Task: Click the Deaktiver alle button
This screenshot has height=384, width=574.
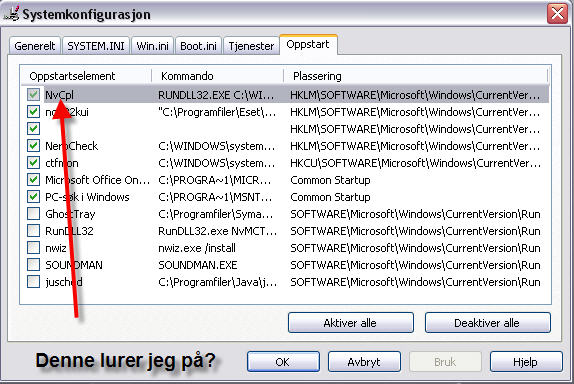Action: (x=488, y=323)
